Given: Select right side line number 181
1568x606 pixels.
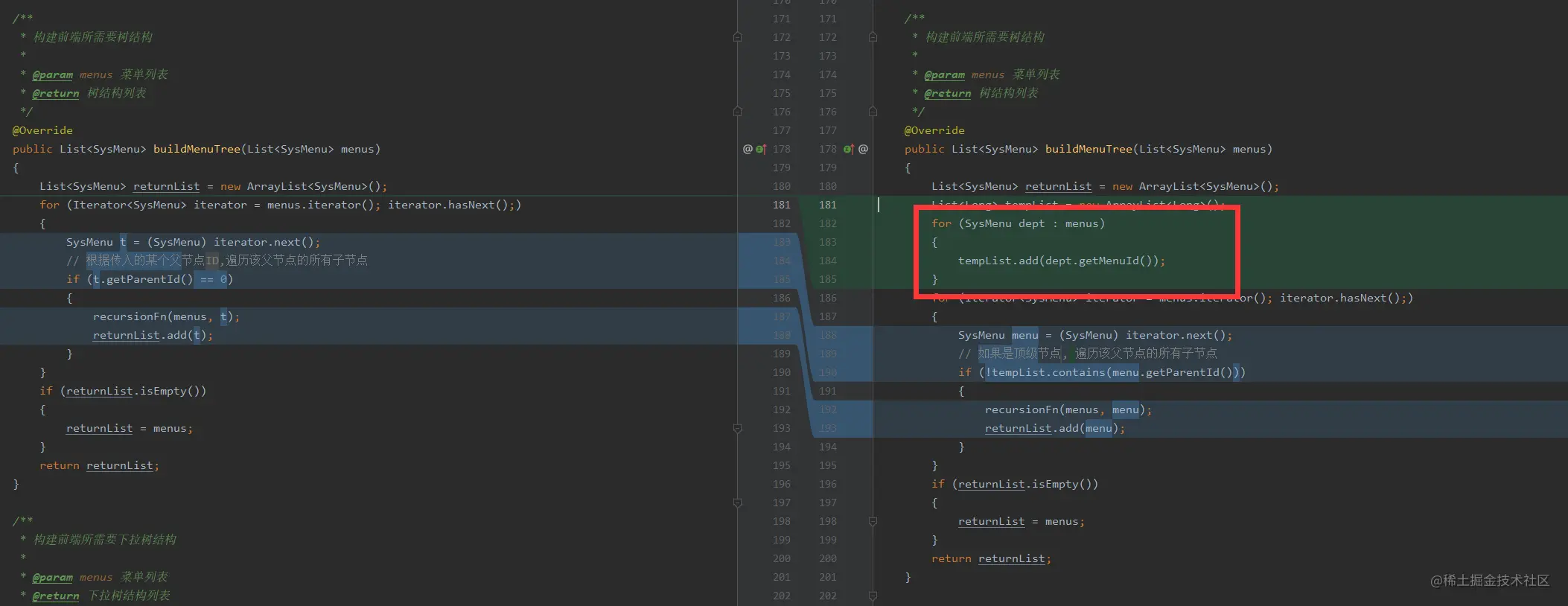Looking at the screenshot, I should coord(827,205).
